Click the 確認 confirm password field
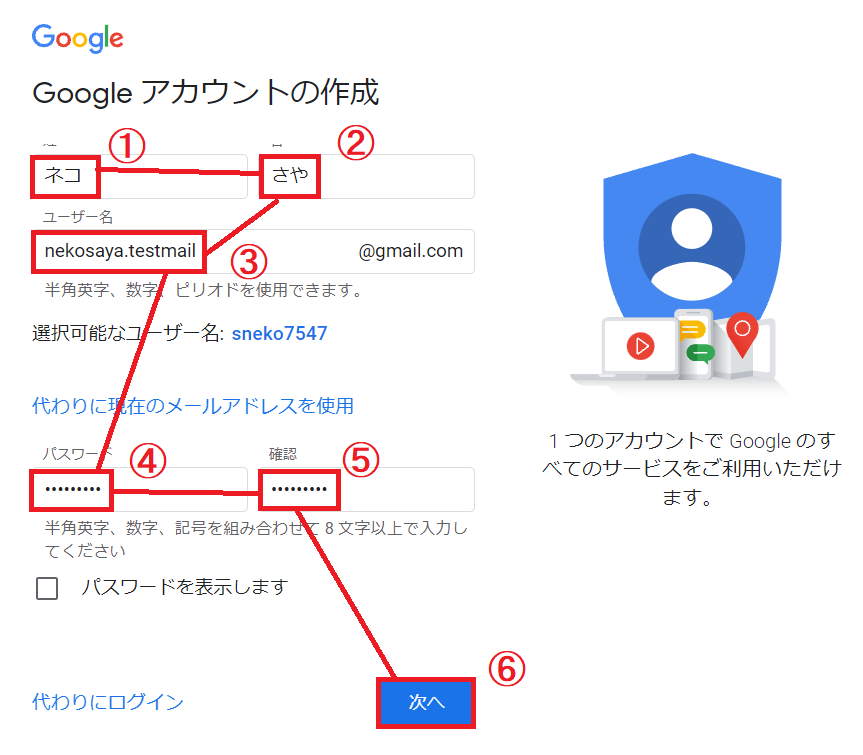Screen dimensions: 863x755 [367, 489]
